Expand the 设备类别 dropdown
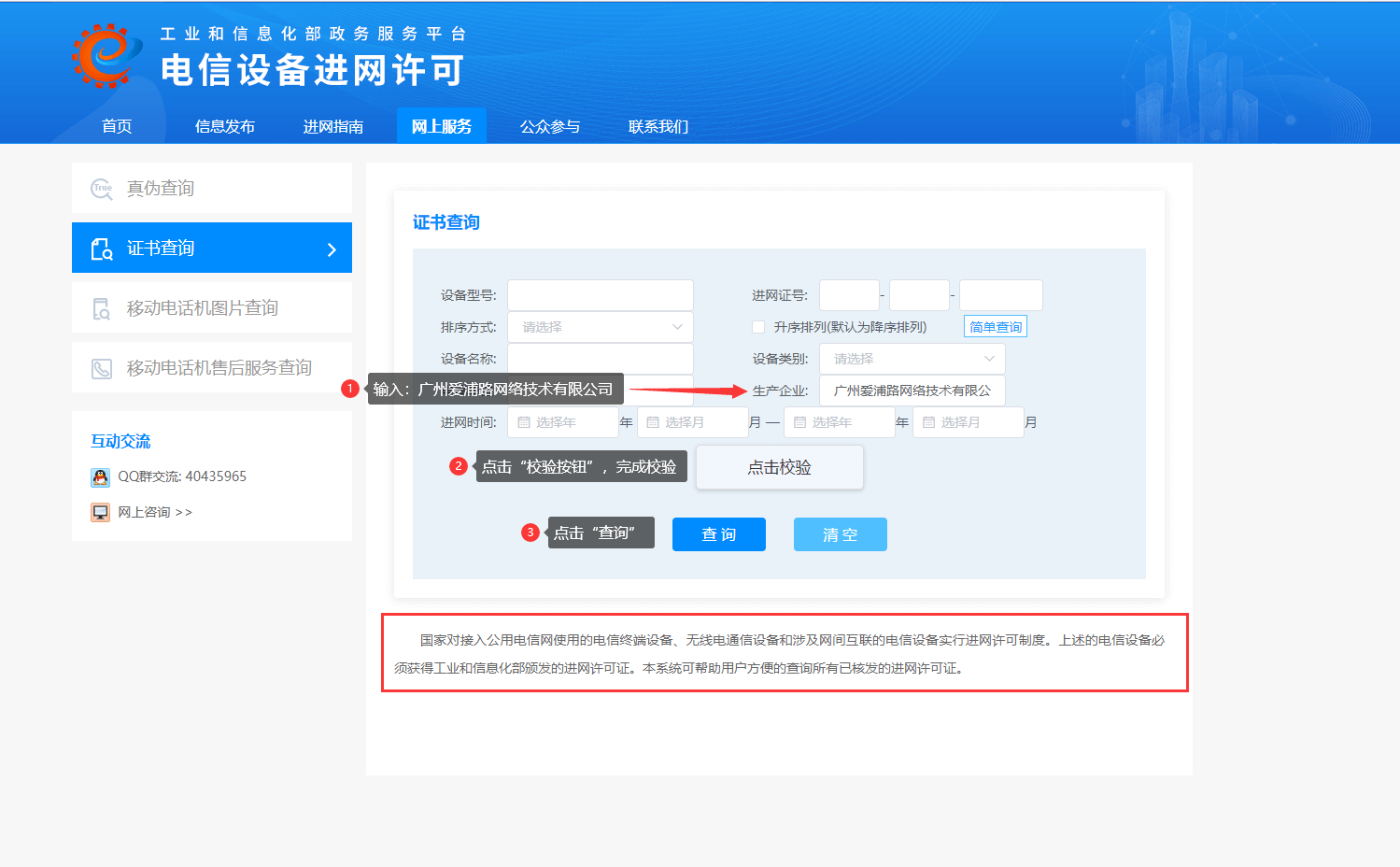1400x867 pixels. (912, 359)
